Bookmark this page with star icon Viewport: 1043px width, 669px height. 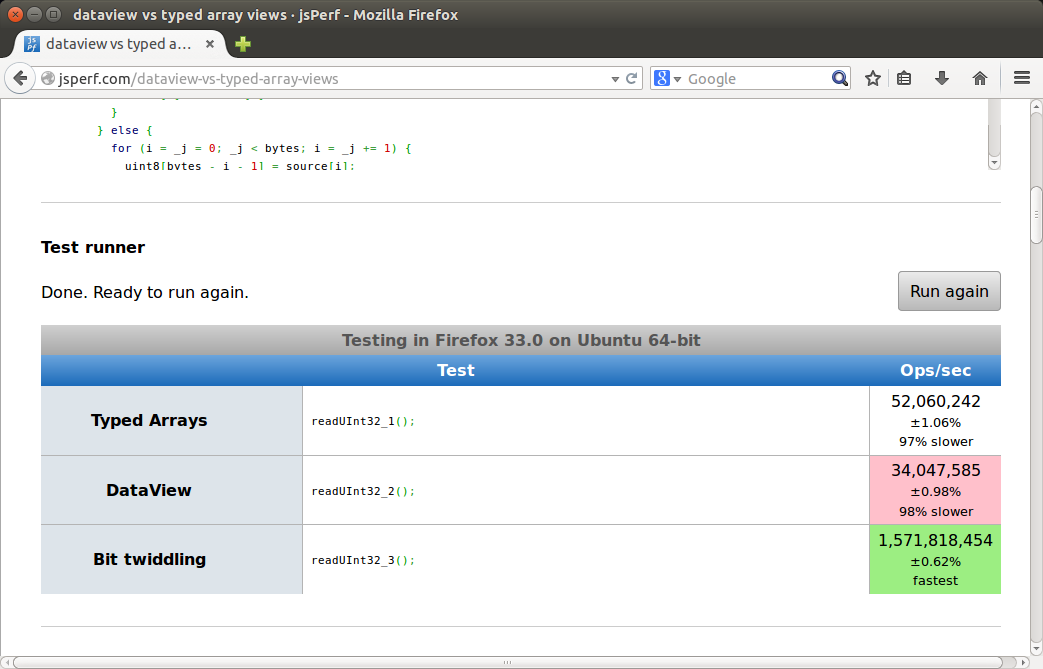pyautogui.click(x=873, y=78)
